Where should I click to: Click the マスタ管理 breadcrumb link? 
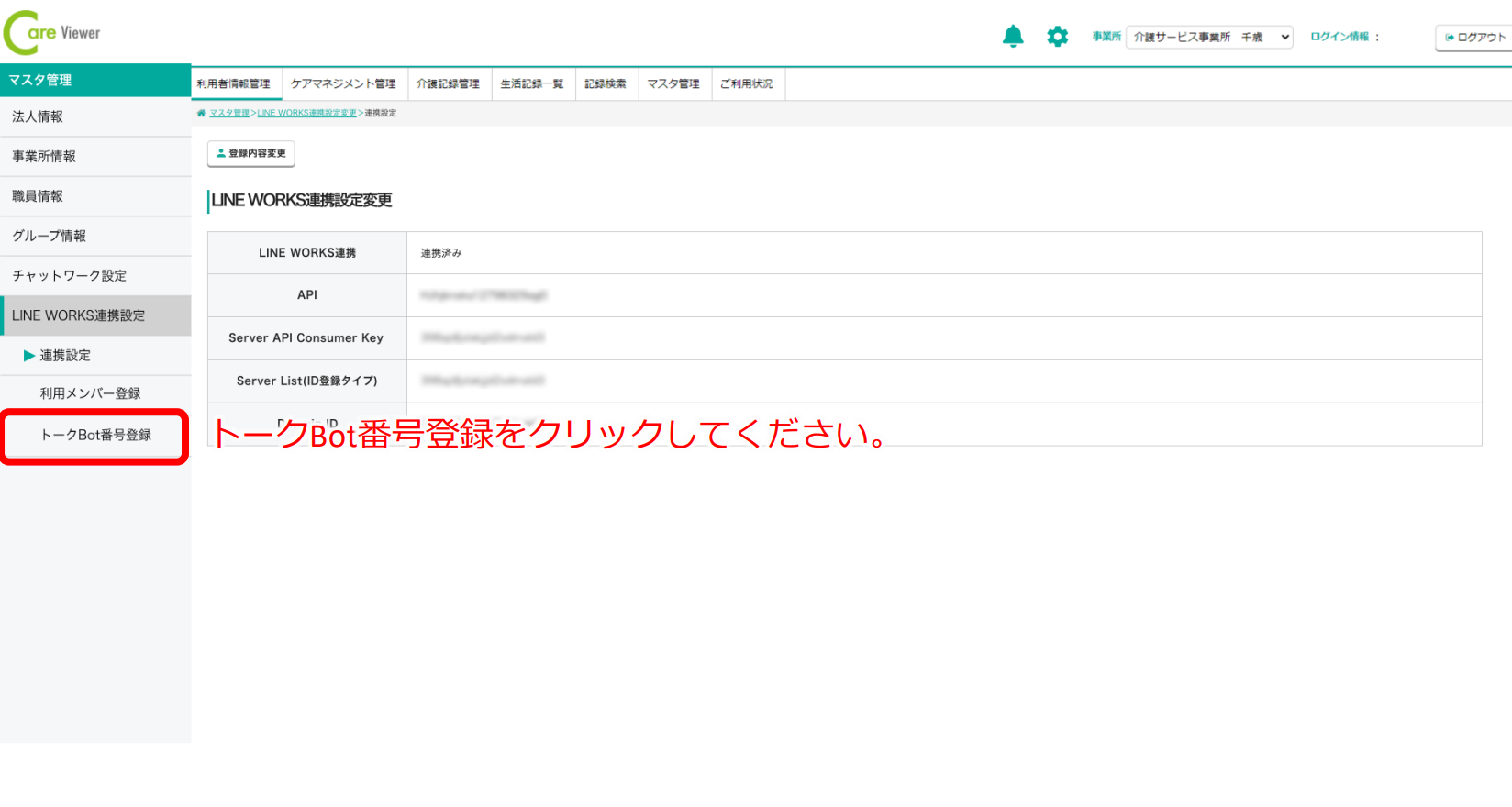click(229, 113)
